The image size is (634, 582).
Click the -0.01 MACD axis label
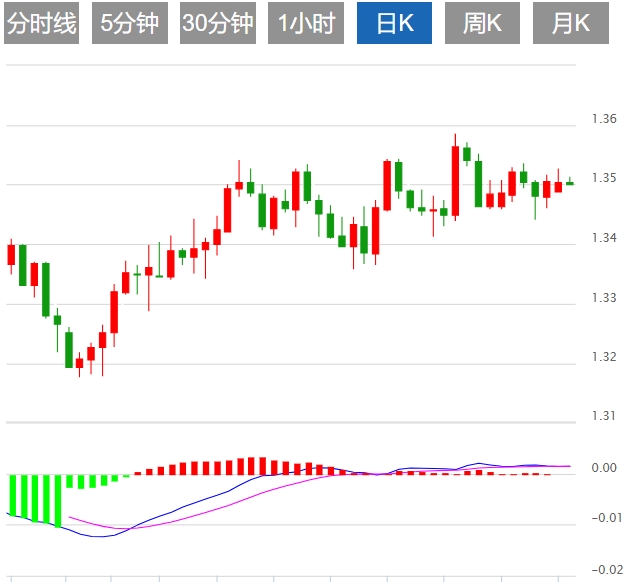[607, 518]
